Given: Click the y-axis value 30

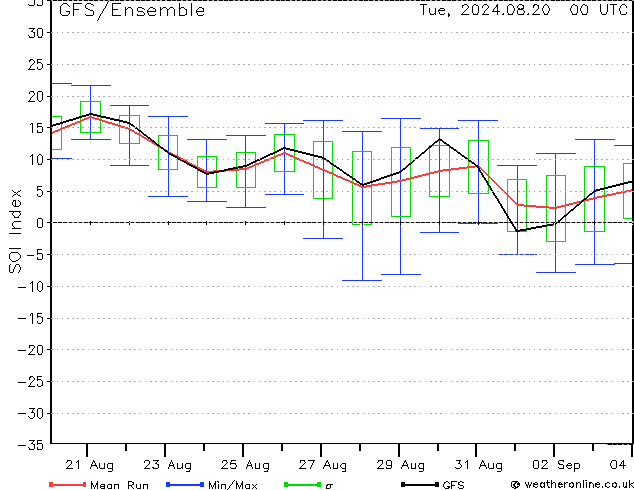Looking at the screenshot, I should [36, 33].
